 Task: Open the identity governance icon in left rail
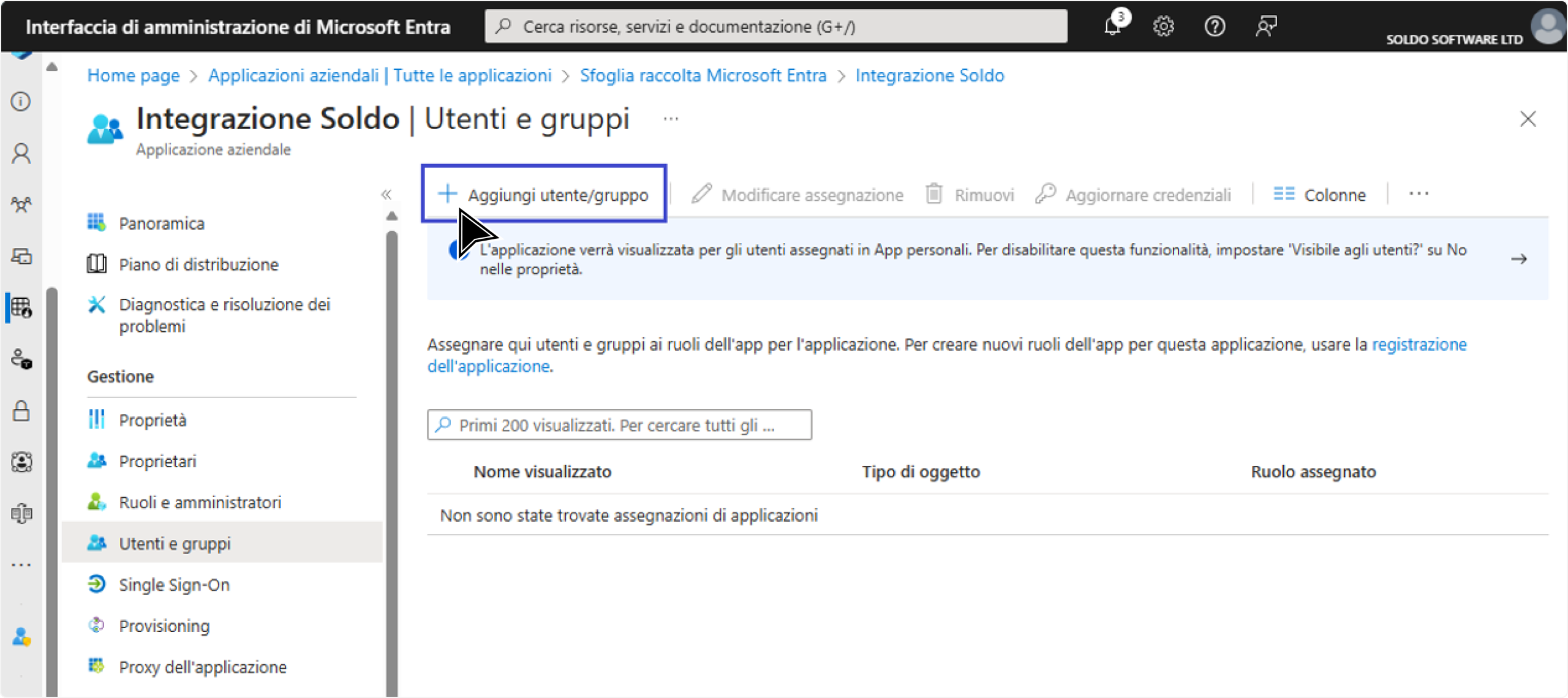tap(21, 462)
